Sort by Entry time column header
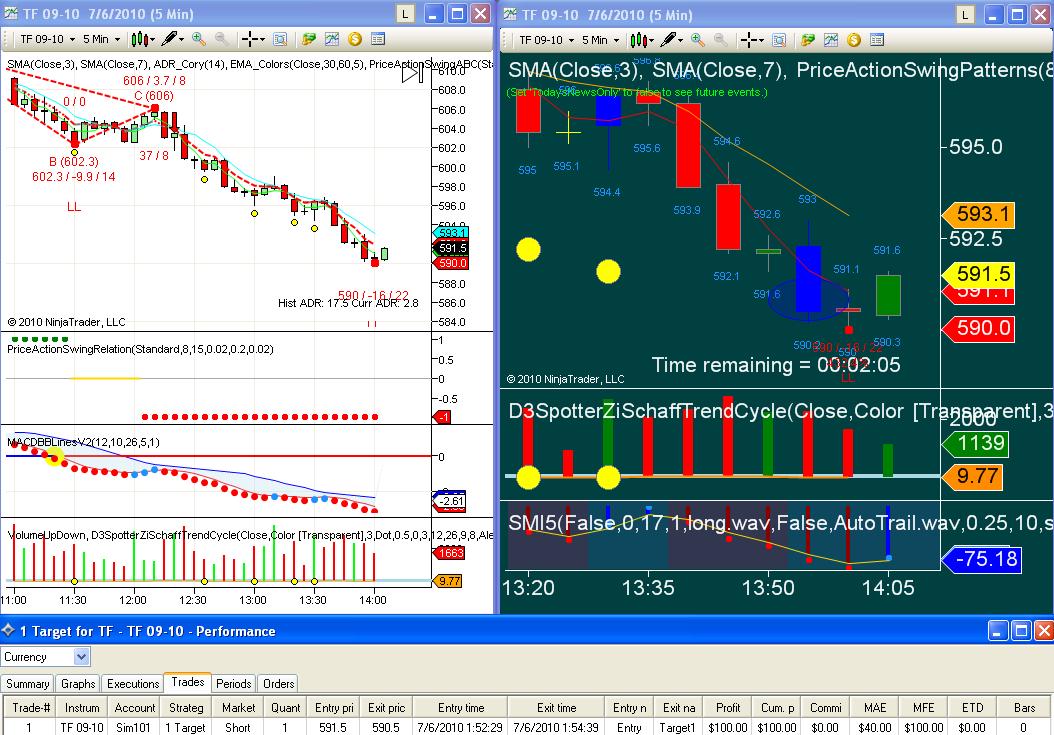 pos(460,707)
